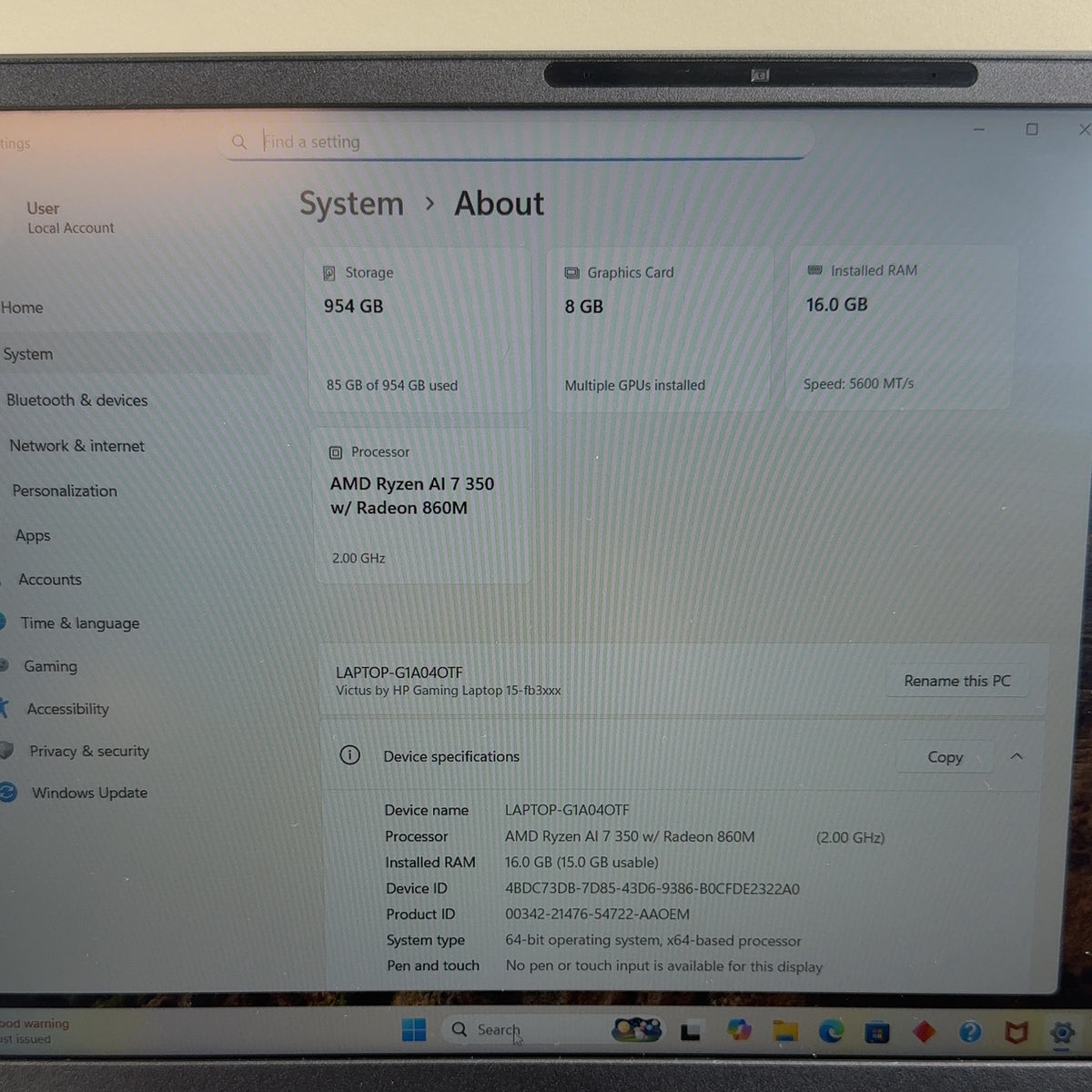Open Apps settings
This screenshot has height=1092, width=1092.
pos(33,536)
